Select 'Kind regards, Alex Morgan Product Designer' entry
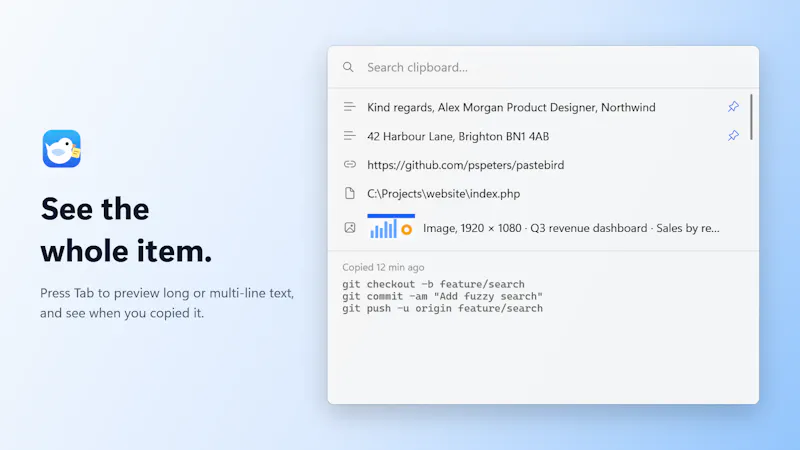This screenshot has height=450, width=800. [539, 107]
